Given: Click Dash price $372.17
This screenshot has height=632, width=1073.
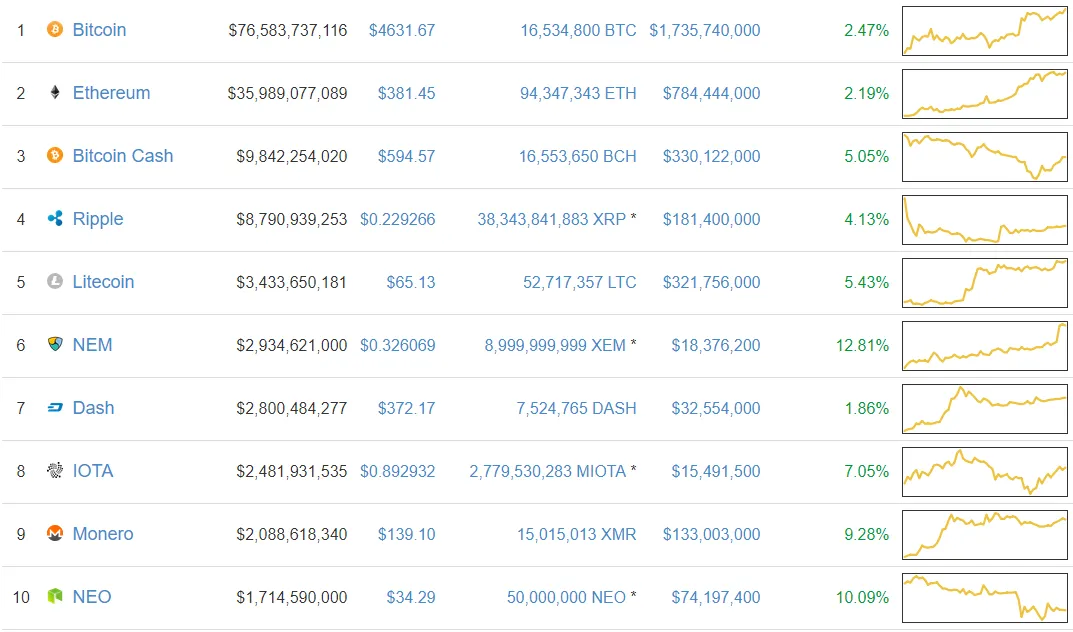Looking at the screenshot, I should tap(406, 408).
